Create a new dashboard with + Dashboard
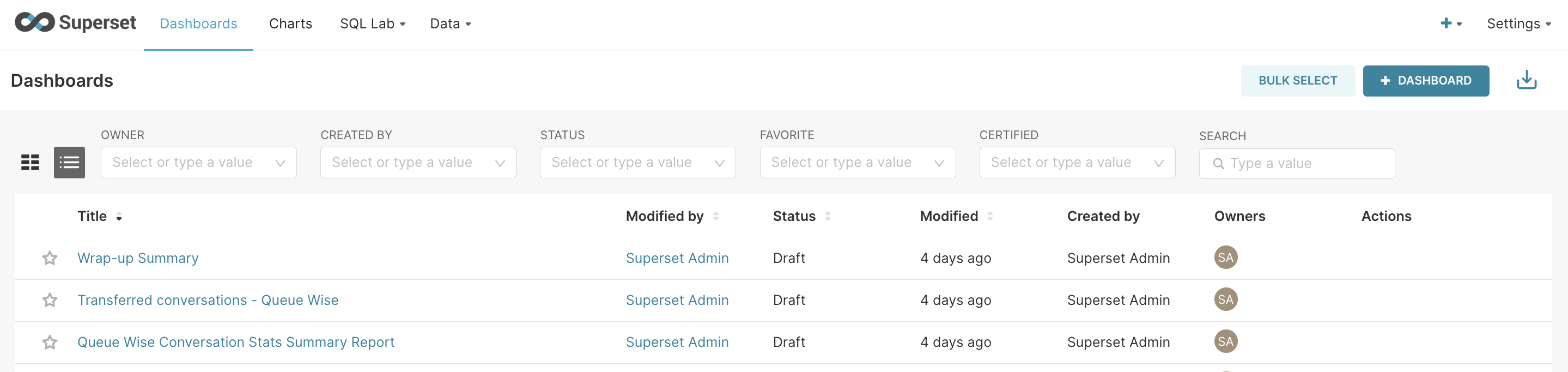1568x372 pixels. tap(1425, 81)
